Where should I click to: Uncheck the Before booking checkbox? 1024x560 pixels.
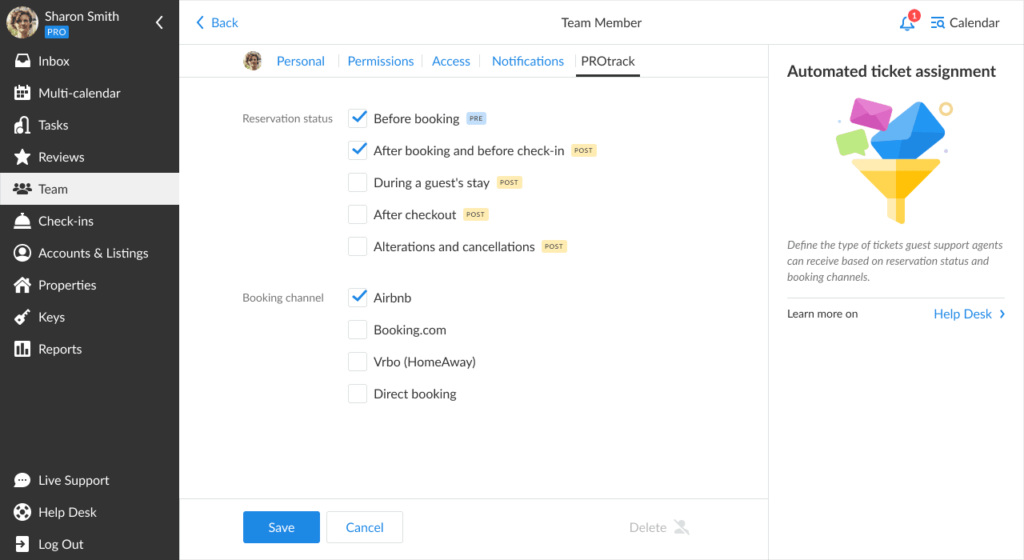[358, 118]
